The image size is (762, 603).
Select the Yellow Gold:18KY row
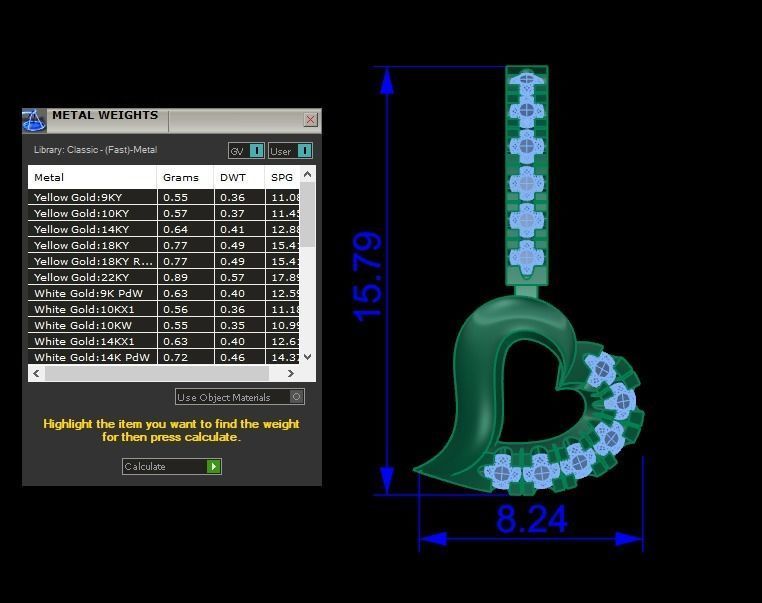point(164,245)
